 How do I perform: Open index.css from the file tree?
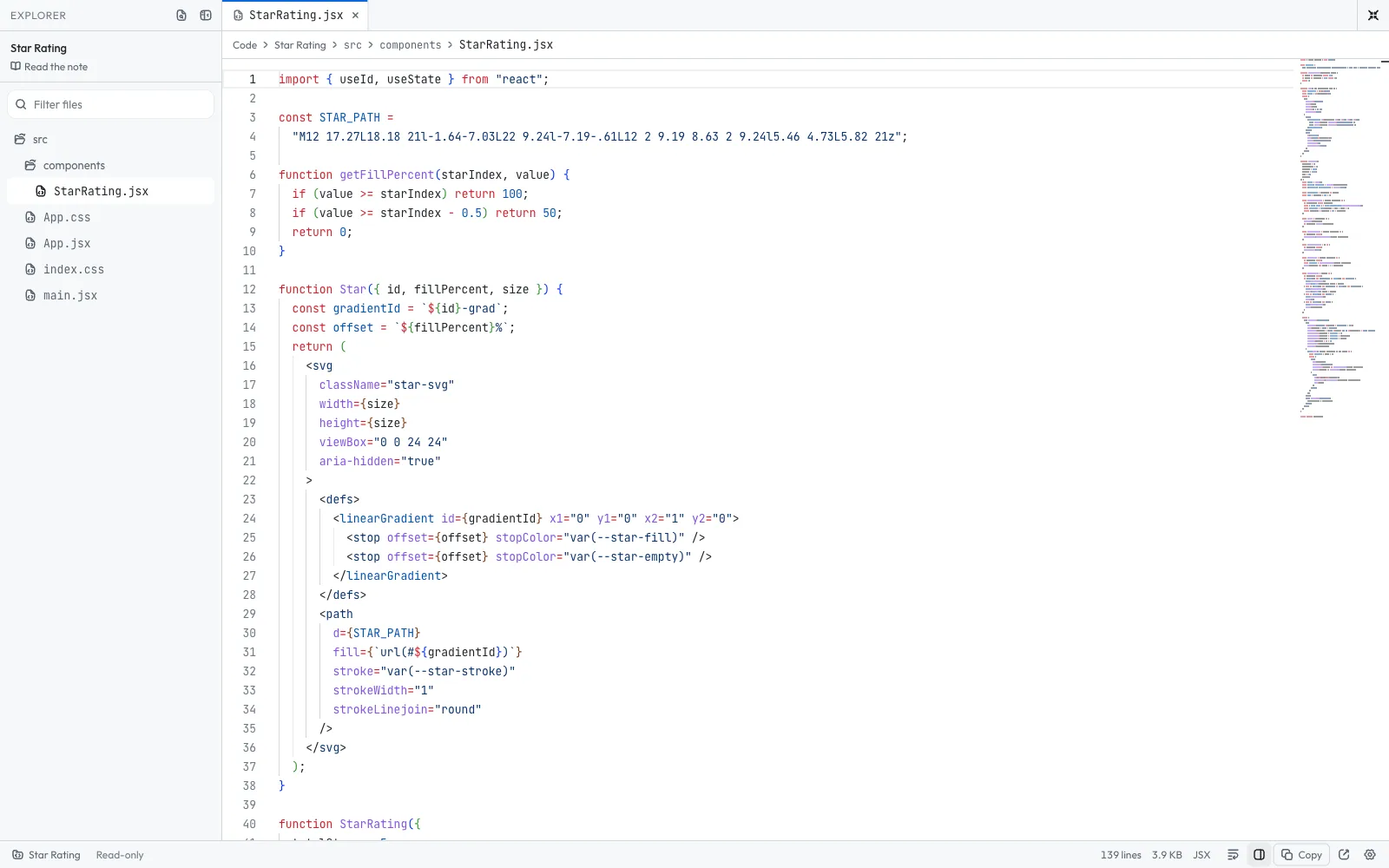tap(110, 269)
